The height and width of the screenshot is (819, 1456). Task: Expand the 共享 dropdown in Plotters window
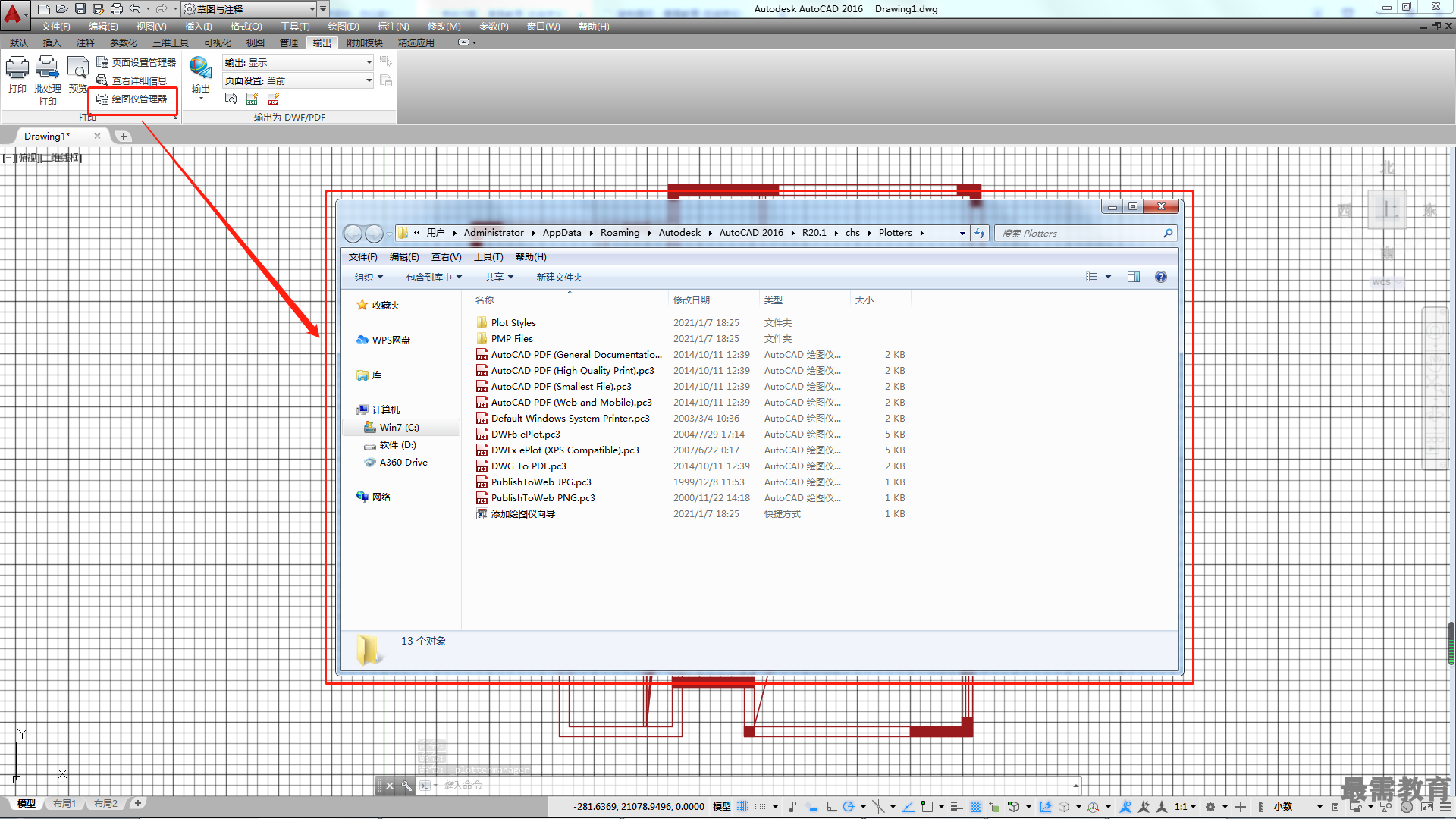click(x=499, y=277)
